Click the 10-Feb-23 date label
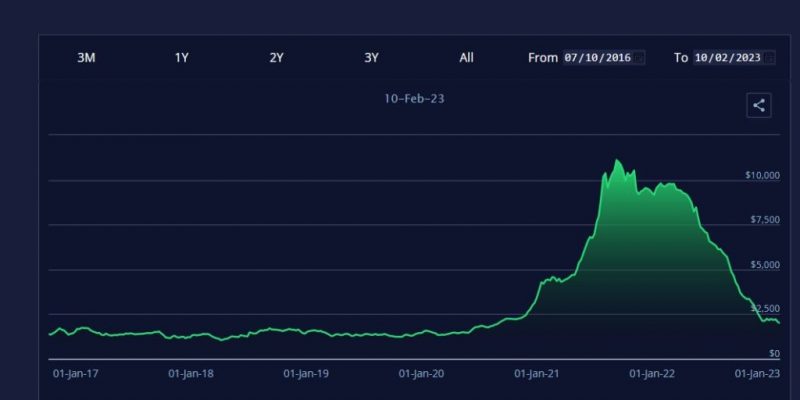This screenshot has width=800, height=400. (x=414, y=99)
